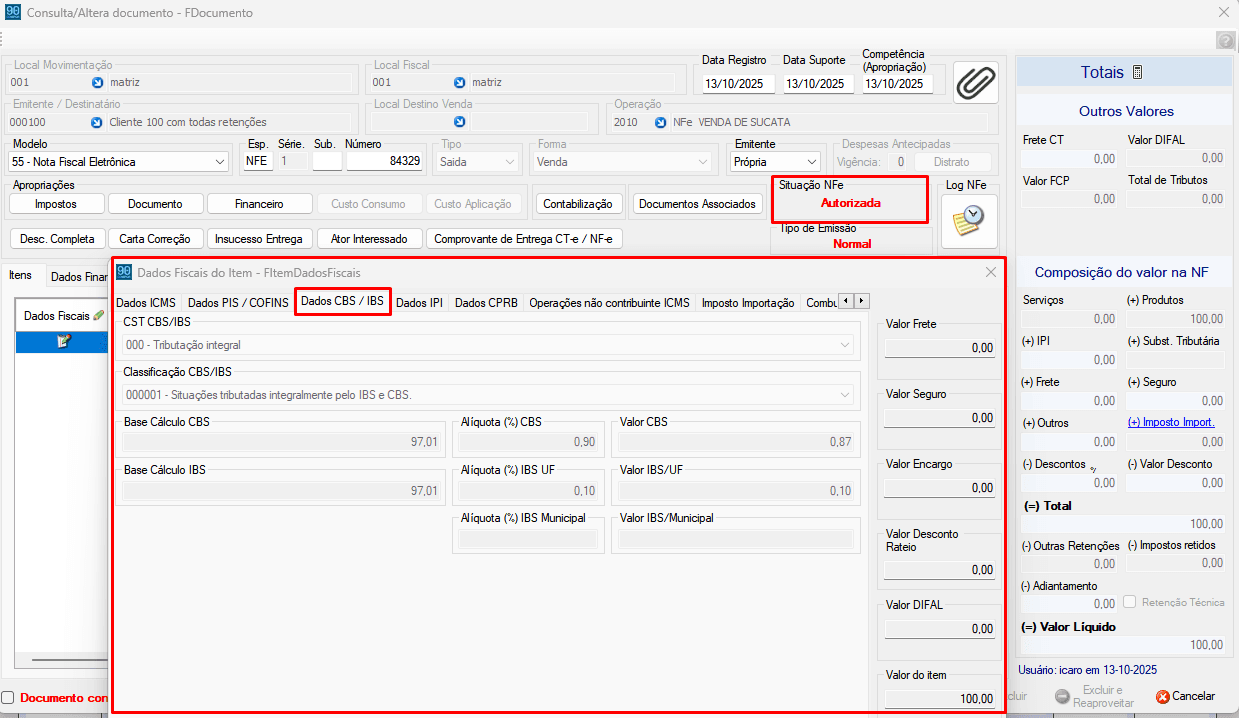Click the Insucesso Entrega button
Image resolution: width=1239 pixels, height=718 pixels.
(260, 239)
